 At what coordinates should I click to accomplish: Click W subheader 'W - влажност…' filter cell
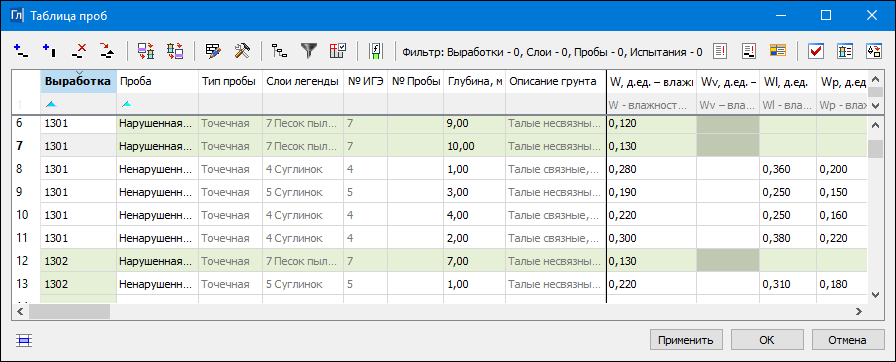(x=651, y=105)
